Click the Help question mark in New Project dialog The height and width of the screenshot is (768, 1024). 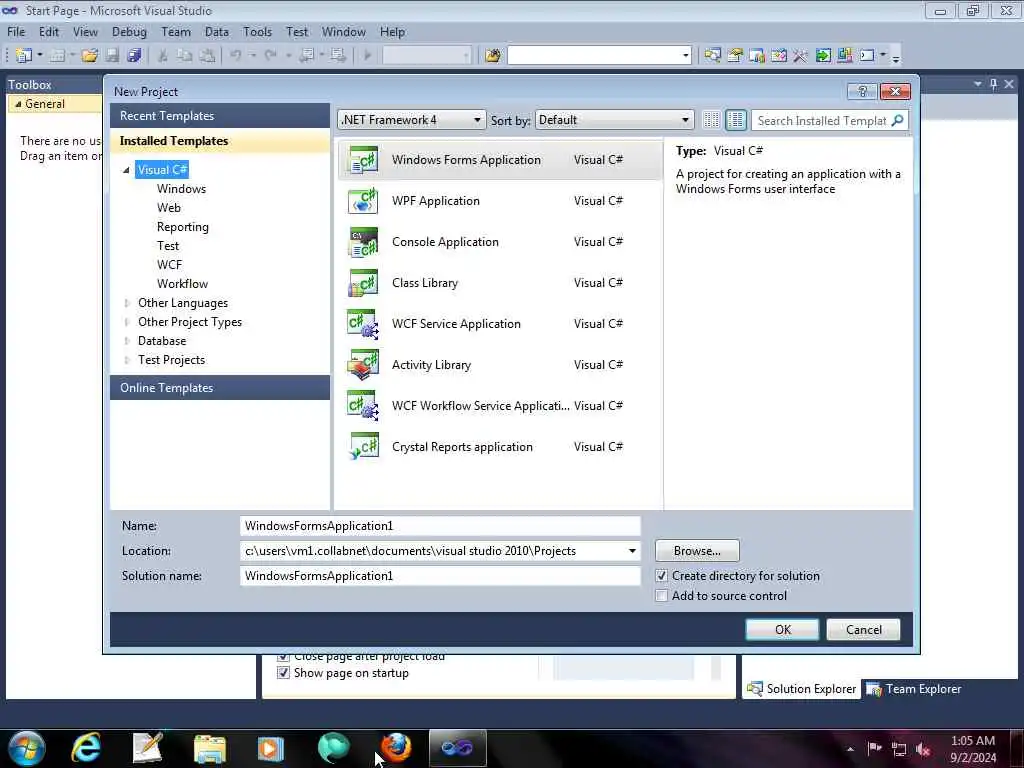coord(862,91)
